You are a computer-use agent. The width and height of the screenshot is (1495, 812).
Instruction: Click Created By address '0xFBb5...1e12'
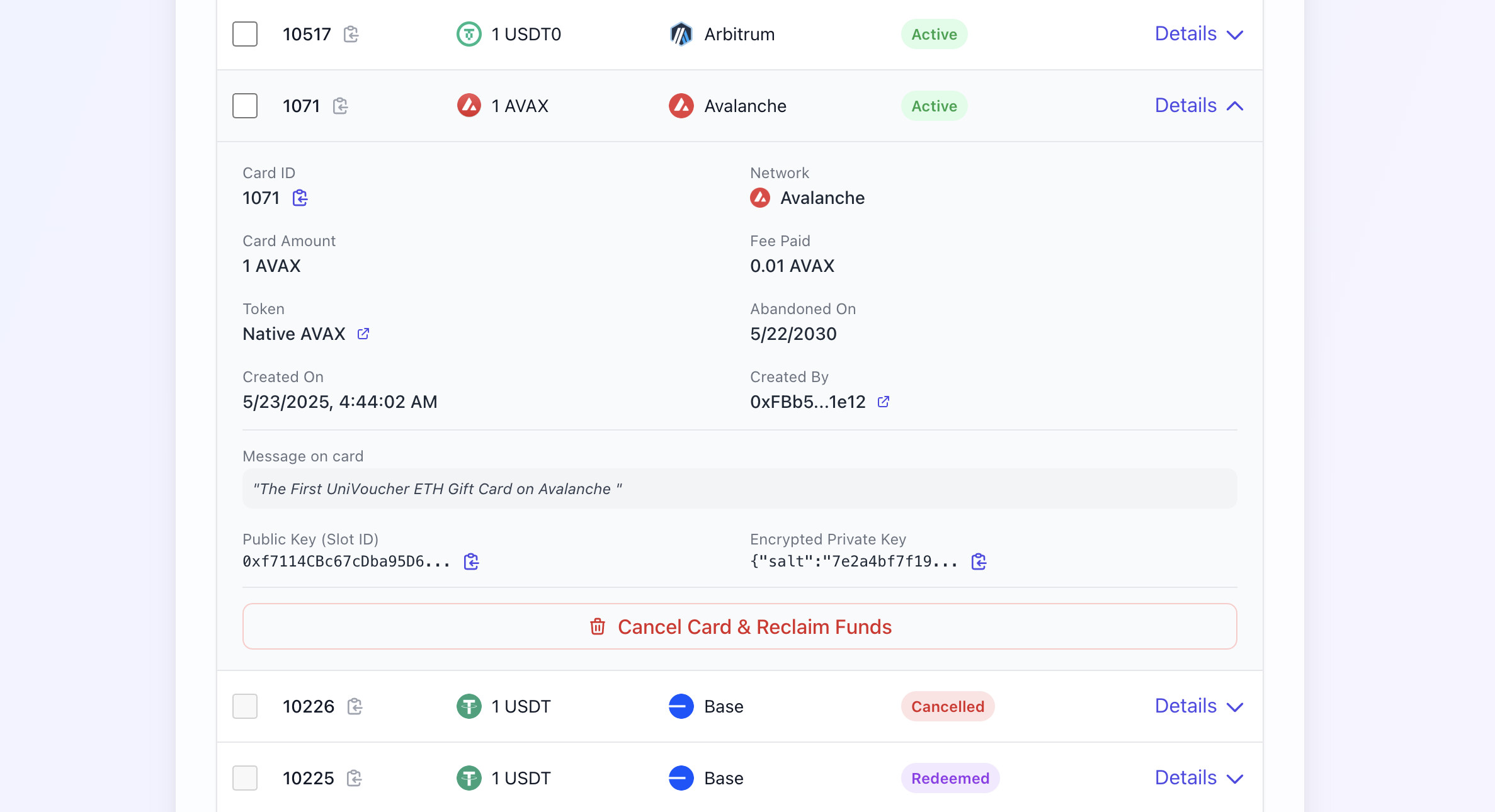point(808,402)
